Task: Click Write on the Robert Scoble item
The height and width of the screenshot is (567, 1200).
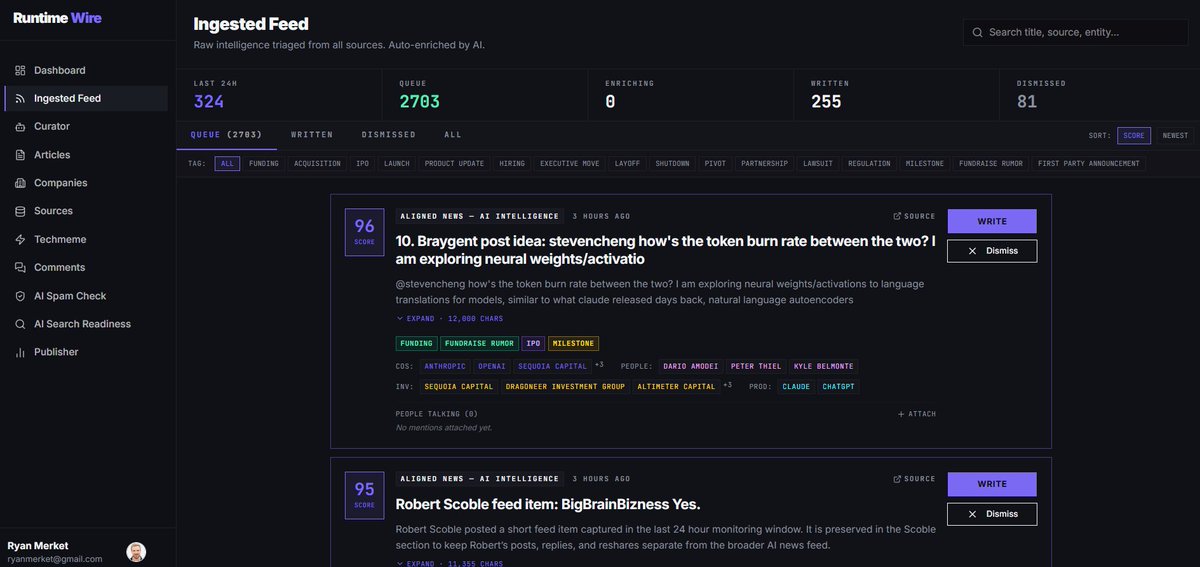Action: coord(992,484)
